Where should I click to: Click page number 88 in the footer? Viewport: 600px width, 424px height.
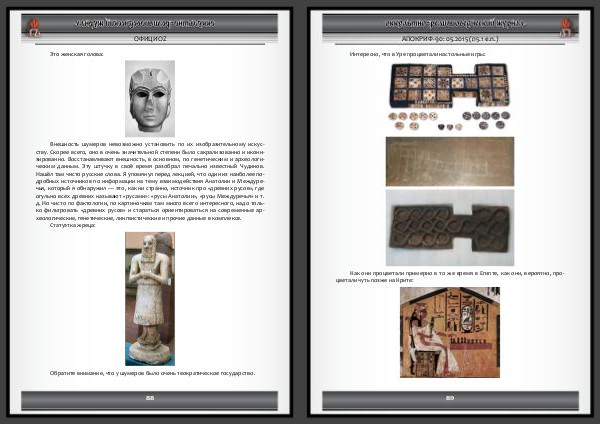[150, 398]
